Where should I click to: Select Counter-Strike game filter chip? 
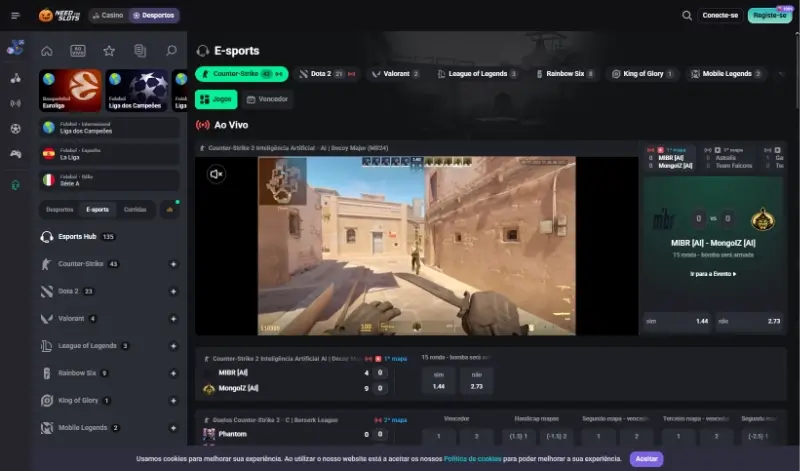[x=242, y=74]
